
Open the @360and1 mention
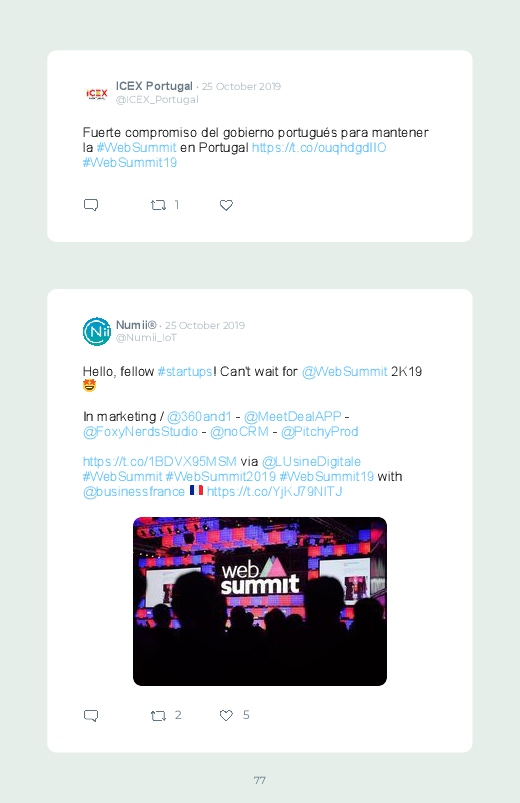pyautogui.click(x=199, y=416)
